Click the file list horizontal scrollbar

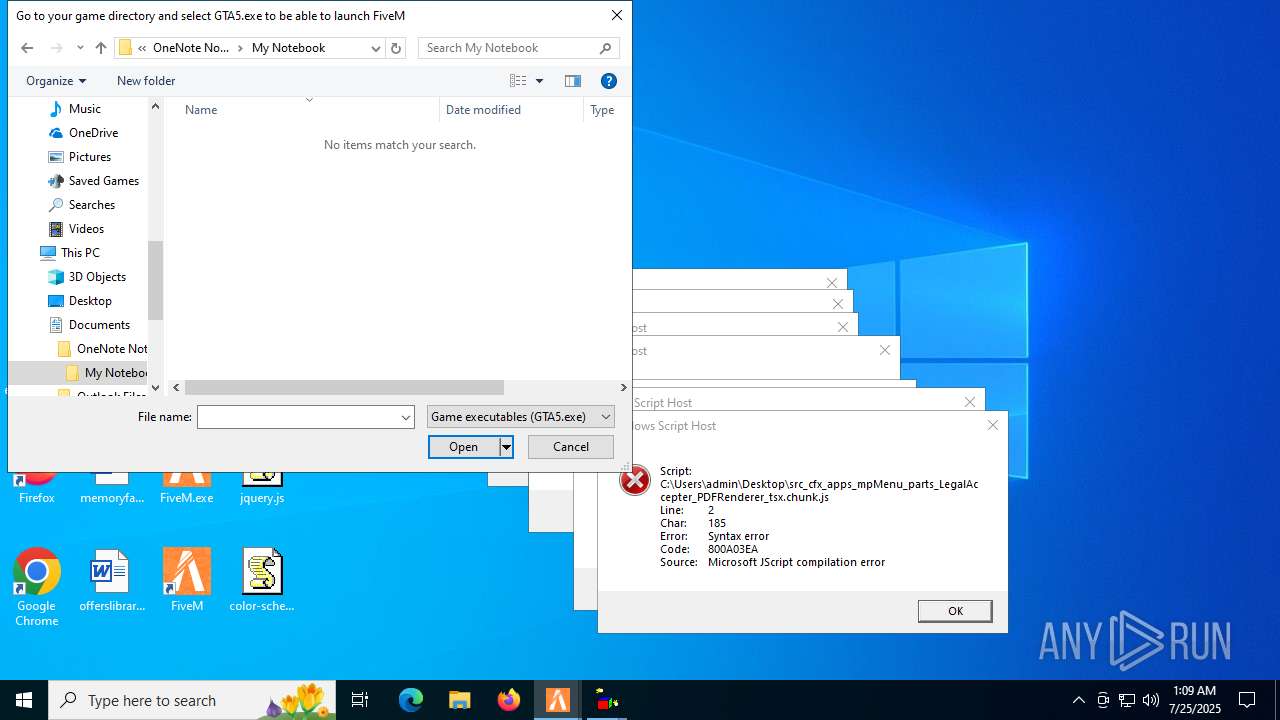click(344, 387)
